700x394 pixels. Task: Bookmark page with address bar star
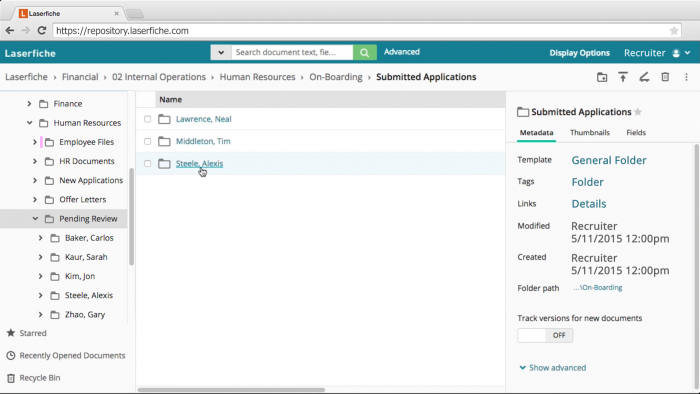pos(674,31)
